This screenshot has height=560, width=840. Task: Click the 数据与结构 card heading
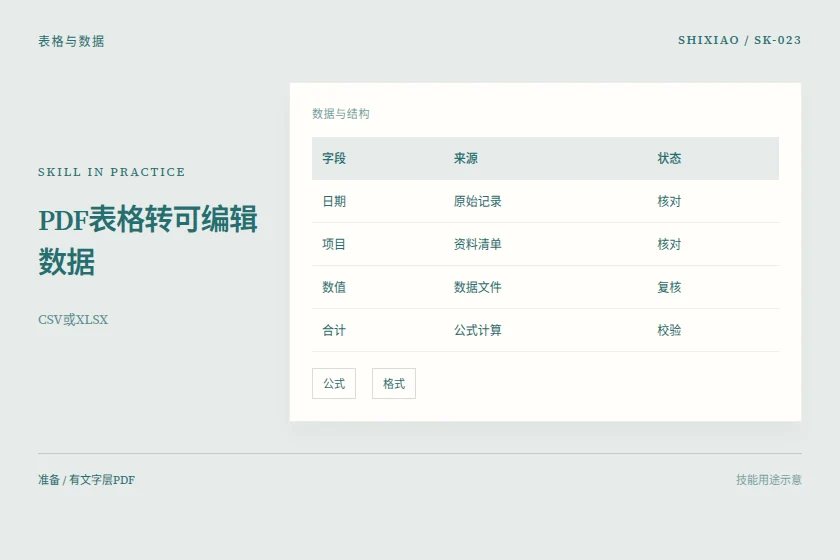(341, 114)
